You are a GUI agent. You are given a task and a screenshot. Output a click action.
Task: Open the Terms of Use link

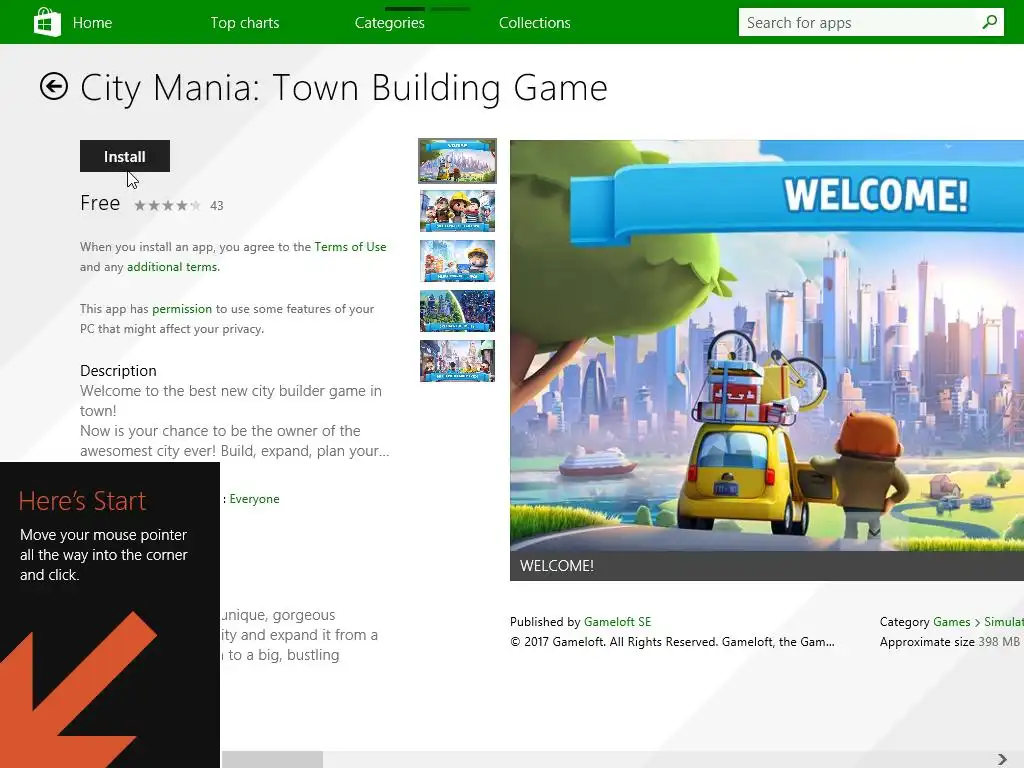(350, 247)
